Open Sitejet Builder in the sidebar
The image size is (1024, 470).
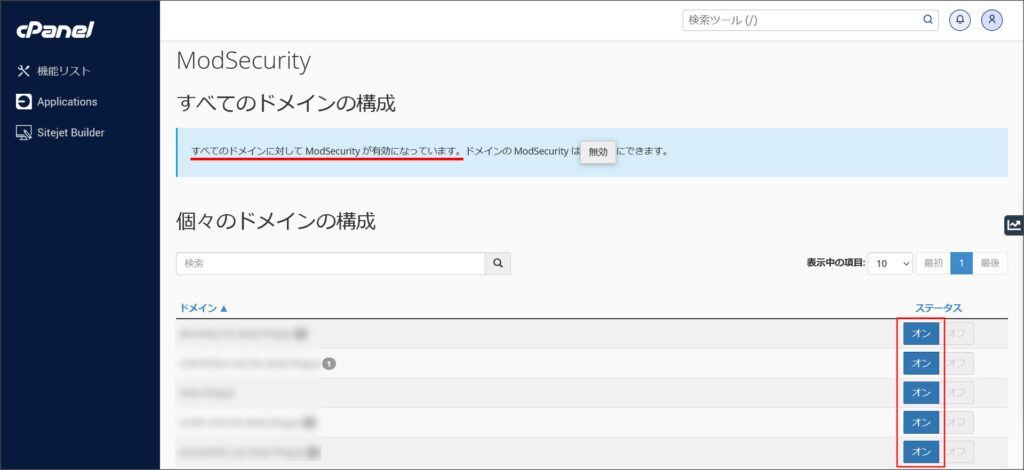(60, 133)
